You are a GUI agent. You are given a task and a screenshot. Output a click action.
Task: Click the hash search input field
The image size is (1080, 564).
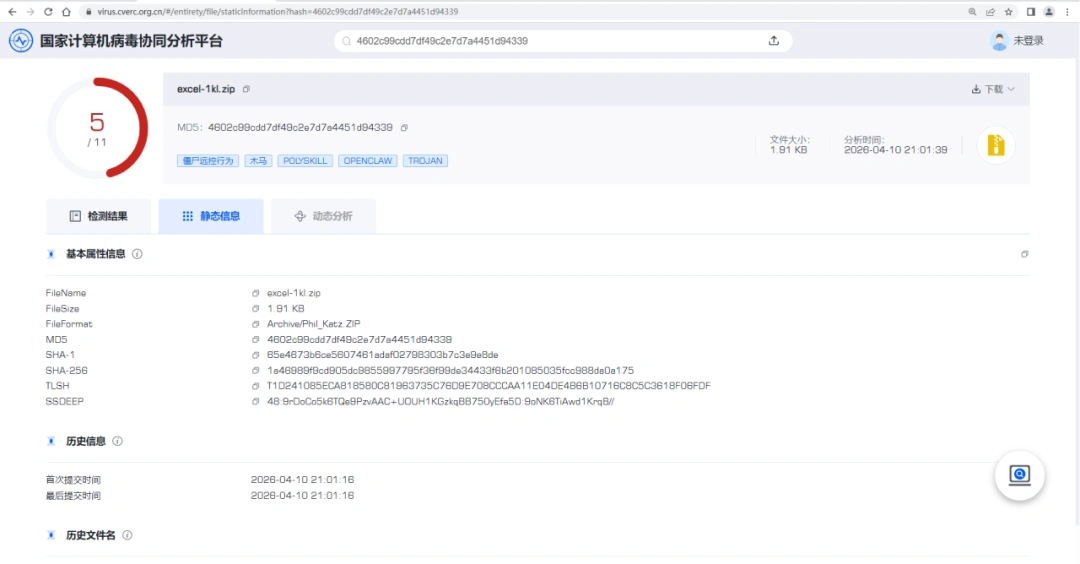550,41
